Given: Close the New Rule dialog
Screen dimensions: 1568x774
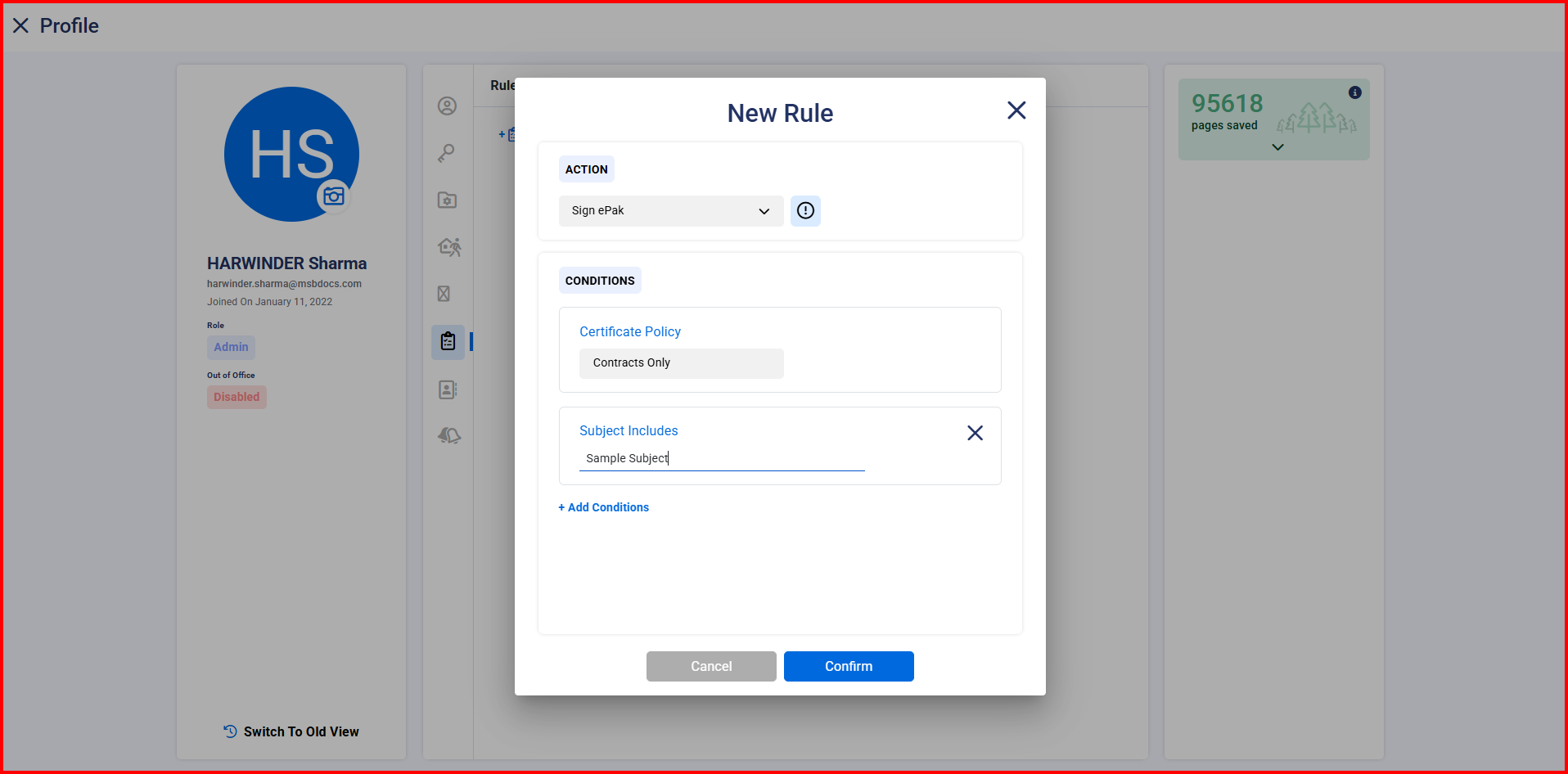Looking at the screenshot, I should tap(1016, 110).
